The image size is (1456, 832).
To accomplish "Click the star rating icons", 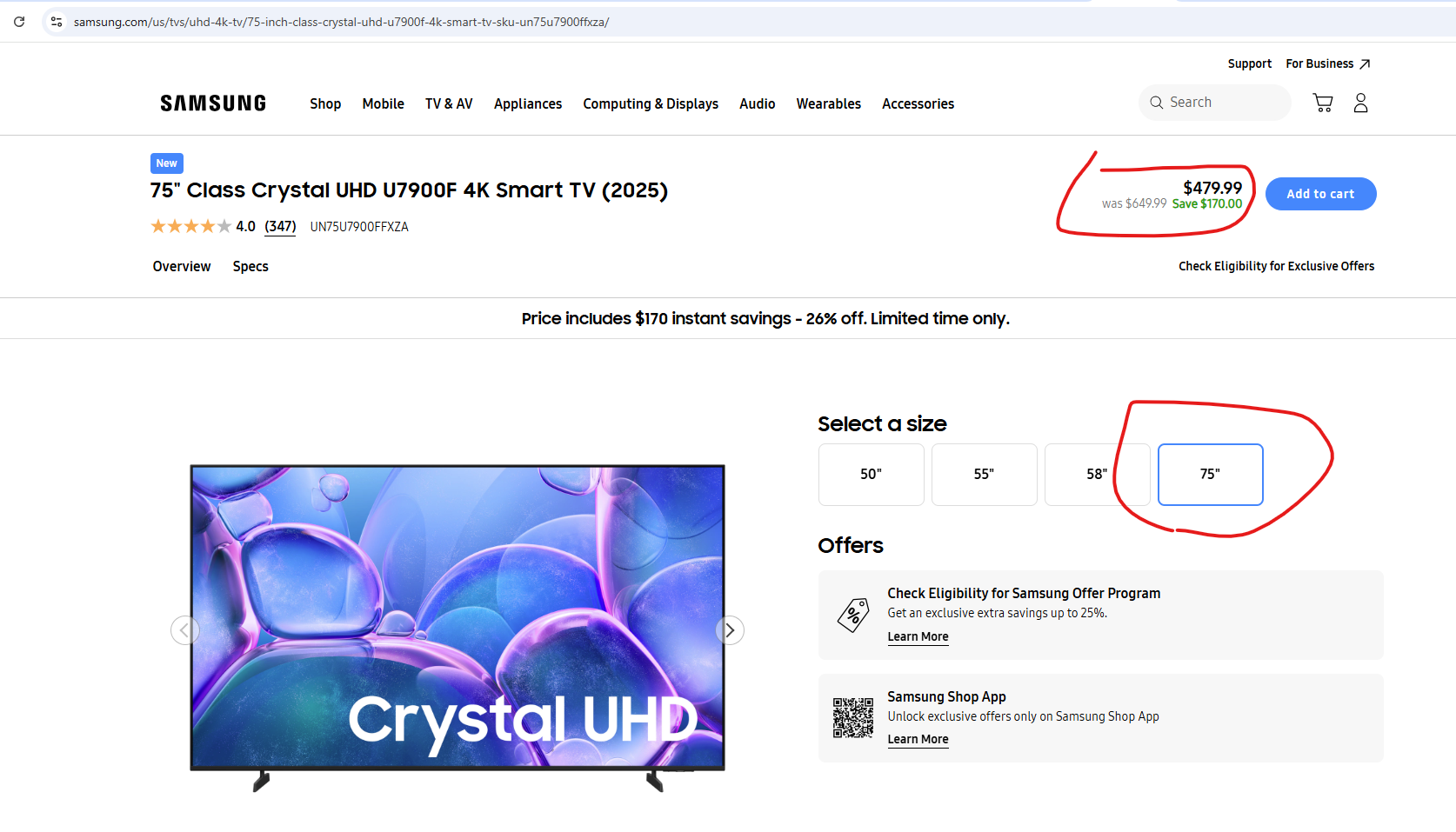I will coord(191,227).
